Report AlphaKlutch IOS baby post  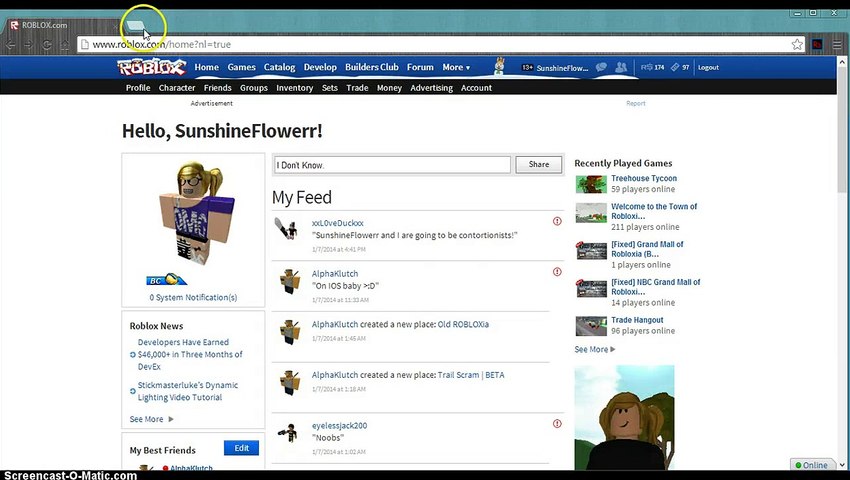click(557, 272)
